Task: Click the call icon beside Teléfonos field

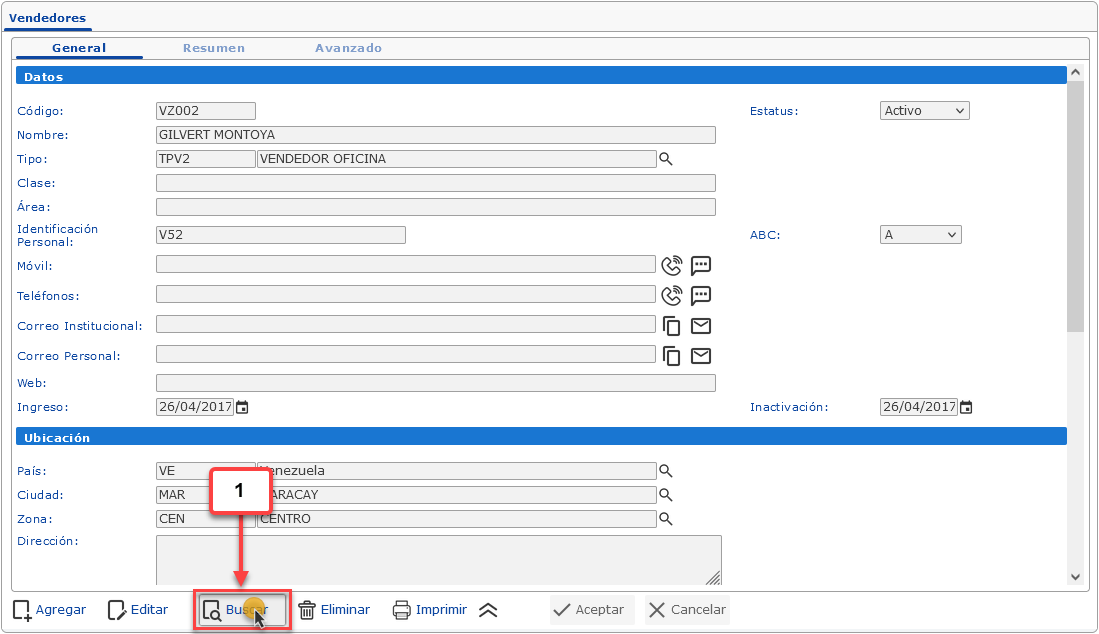Action: pos(672,295)
